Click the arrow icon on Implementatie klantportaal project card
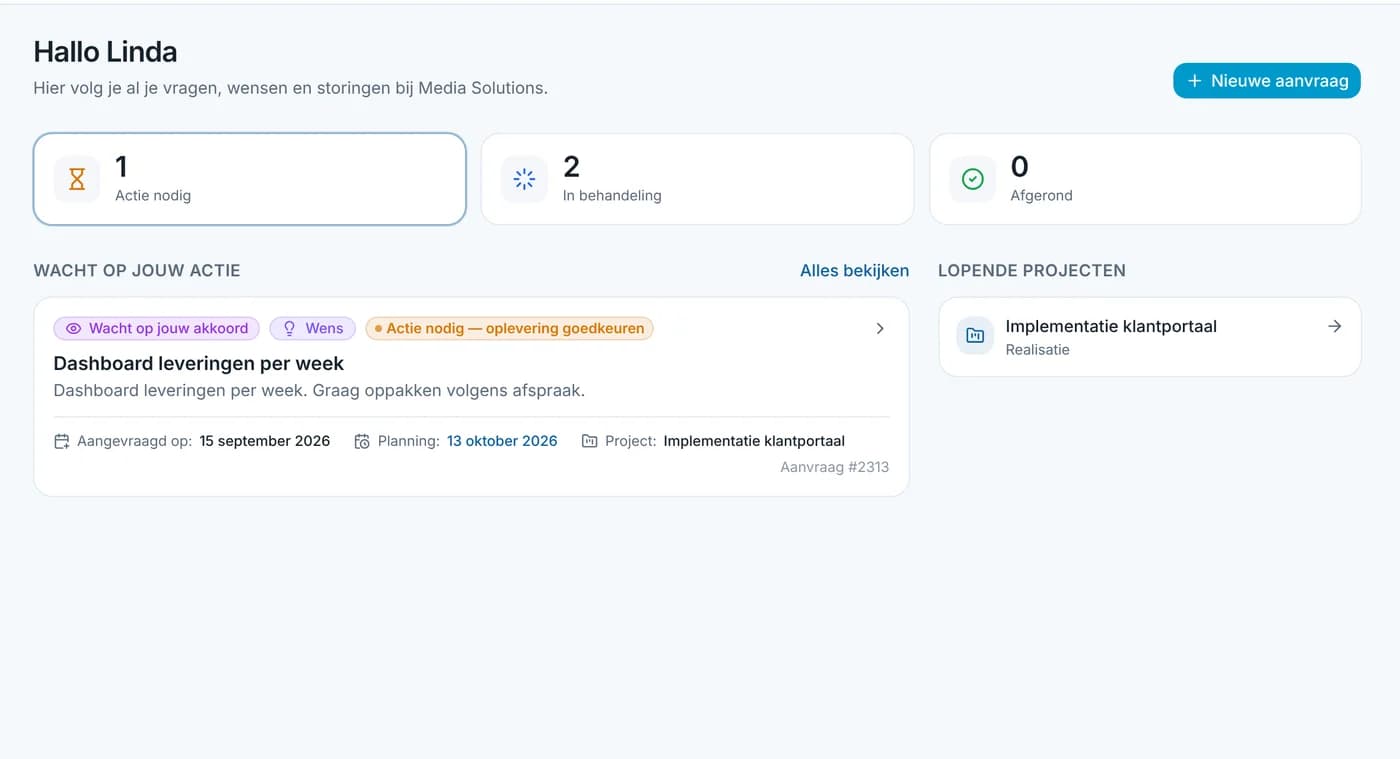Screen dimensions: 1400x759 1334,326
